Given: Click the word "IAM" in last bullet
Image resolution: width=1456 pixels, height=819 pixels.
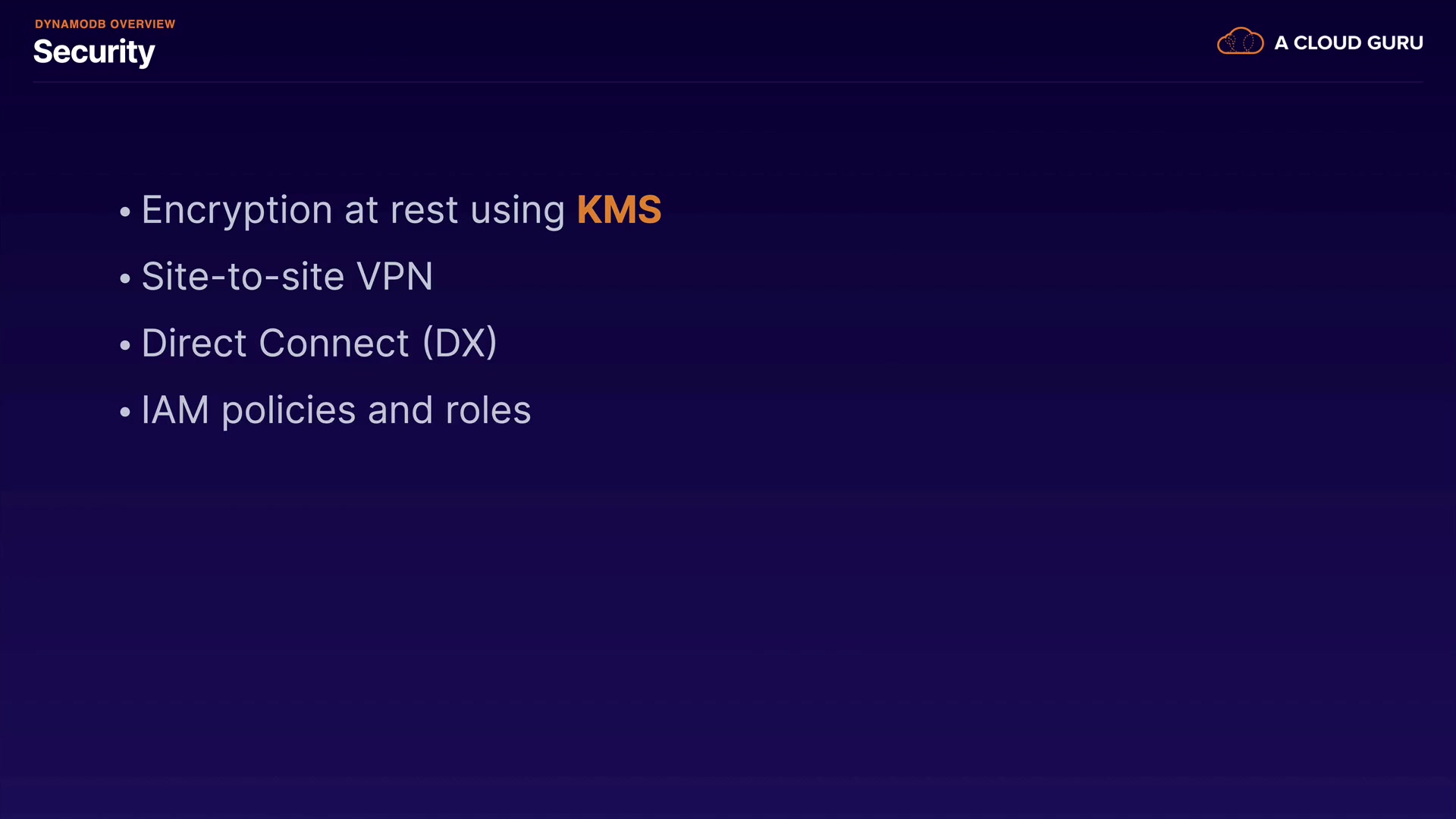Looking at the screenshot, I should coord(175,410).
